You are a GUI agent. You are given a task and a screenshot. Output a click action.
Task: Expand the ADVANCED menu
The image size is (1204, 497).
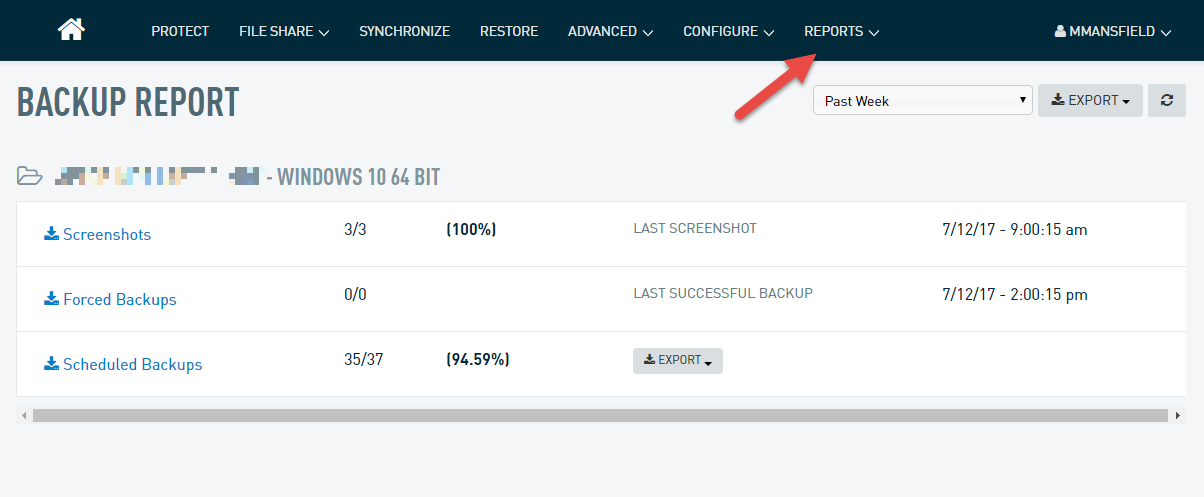tap(610, 31)
